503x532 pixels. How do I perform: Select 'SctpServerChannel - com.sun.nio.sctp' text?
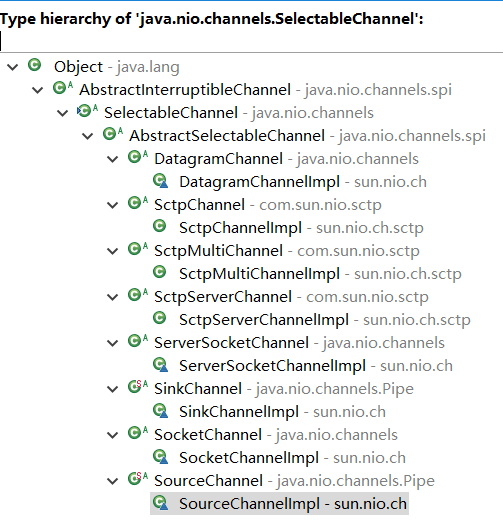click(x=291, y=297)
